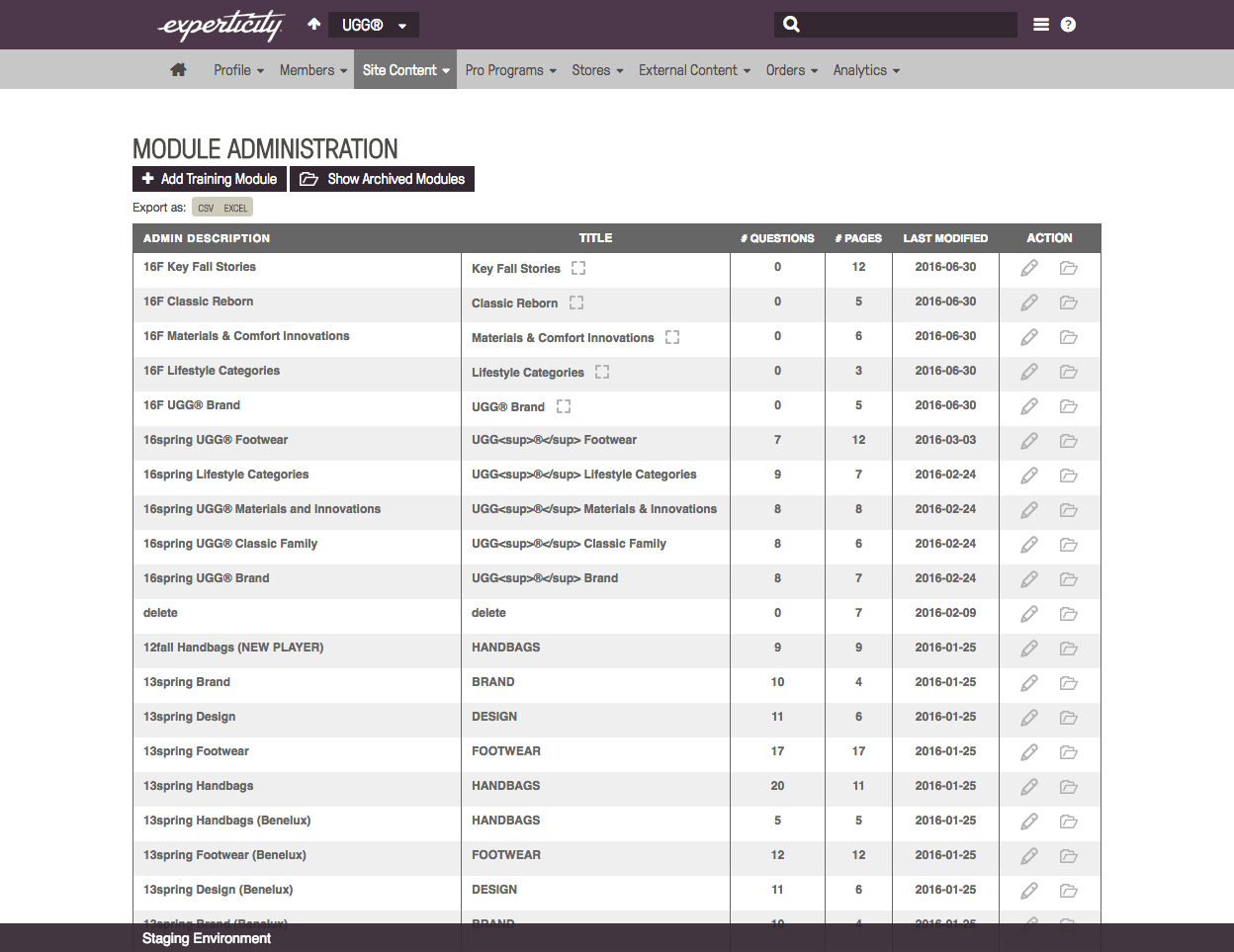Screen dimensions: 1234x952
Task: Open the Members dropdown menu
Action: [x=312, y=70]
